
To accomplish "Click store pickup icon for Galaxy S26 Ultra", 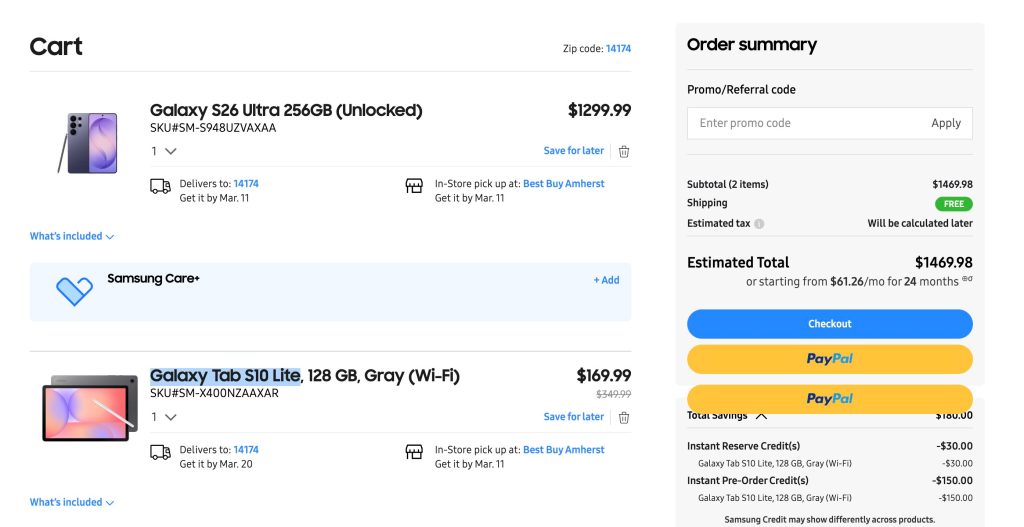I will [414, 186].
